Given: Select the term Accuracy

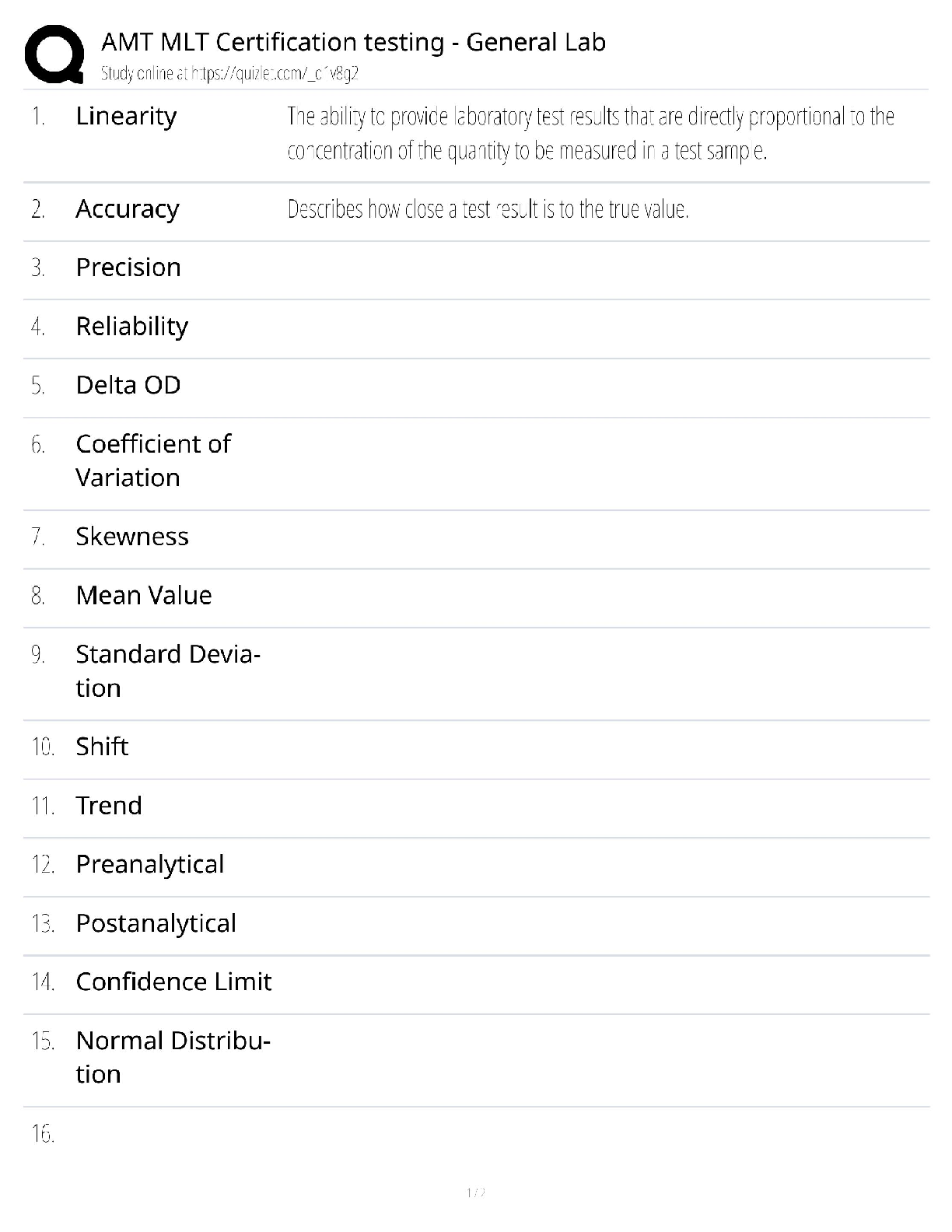Looking at the screenshot, I should [x=128, y=209].
